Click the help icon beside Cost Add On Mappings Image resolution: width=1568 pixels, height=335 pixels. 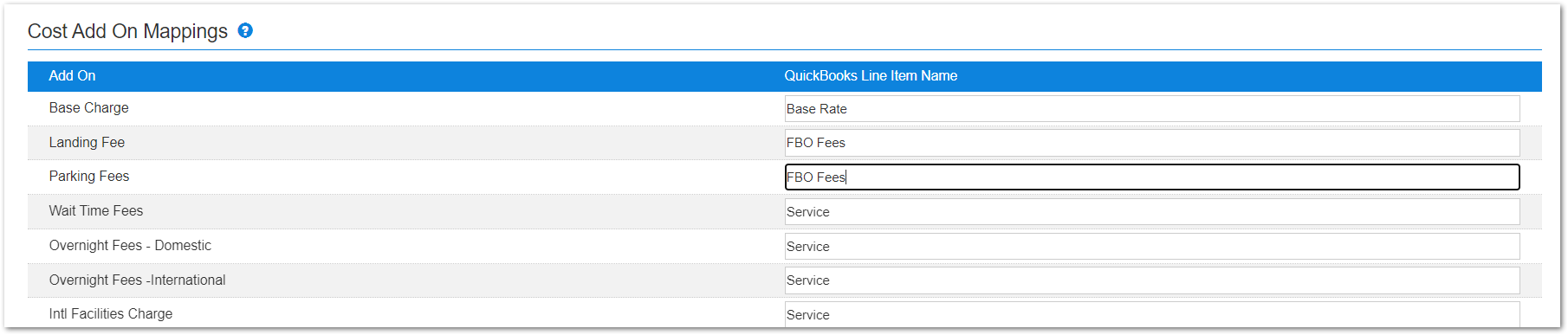(245, 30)
